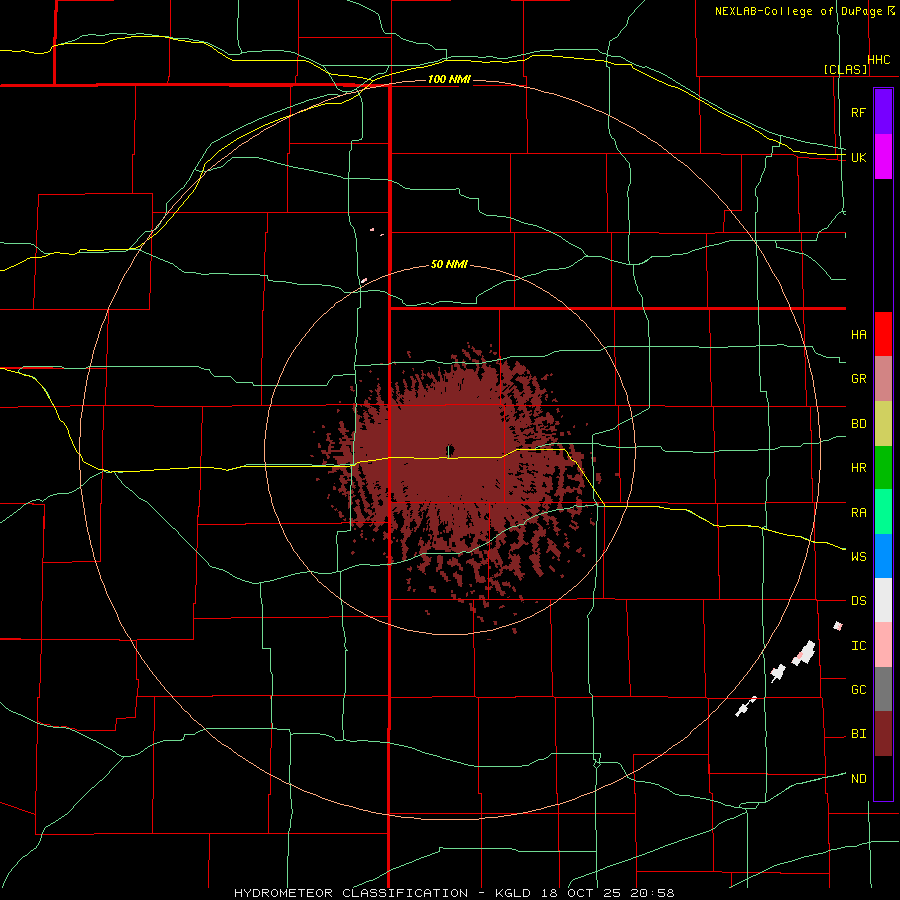
Task: Pick the RA light green legend swatch
Action: pyautogui.click(x=883, y=512)
